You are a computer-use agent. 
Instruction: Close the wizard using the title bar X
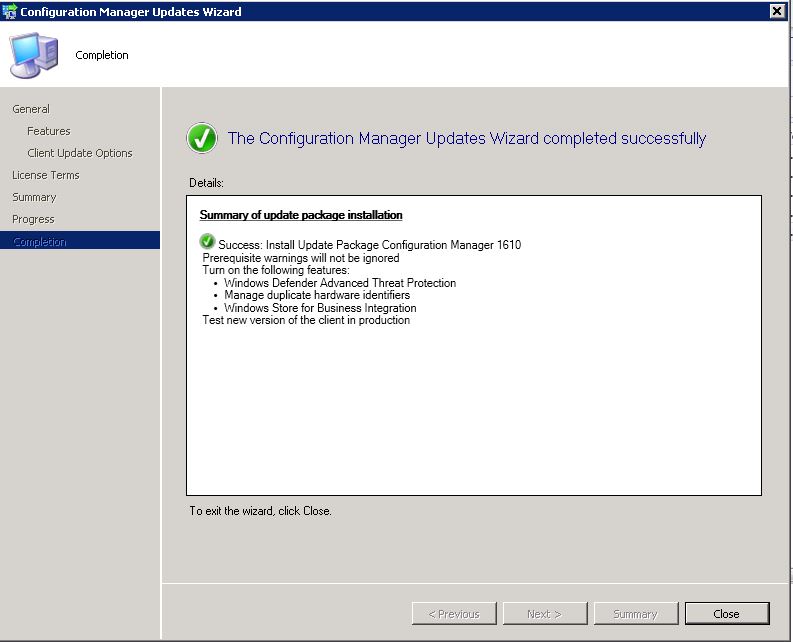777,11
